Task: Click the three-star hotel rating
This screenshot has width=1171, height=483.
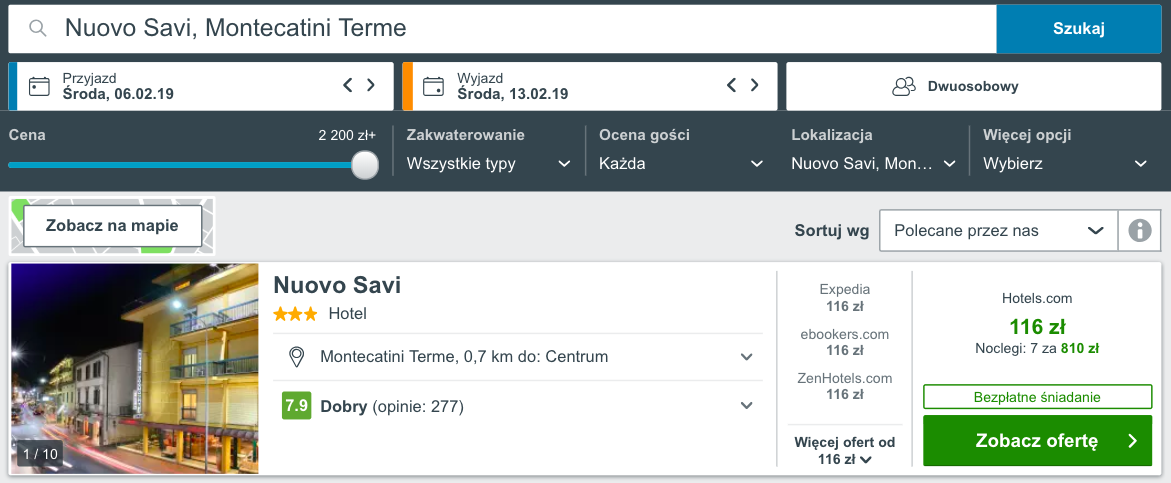Action: (295, 314)
